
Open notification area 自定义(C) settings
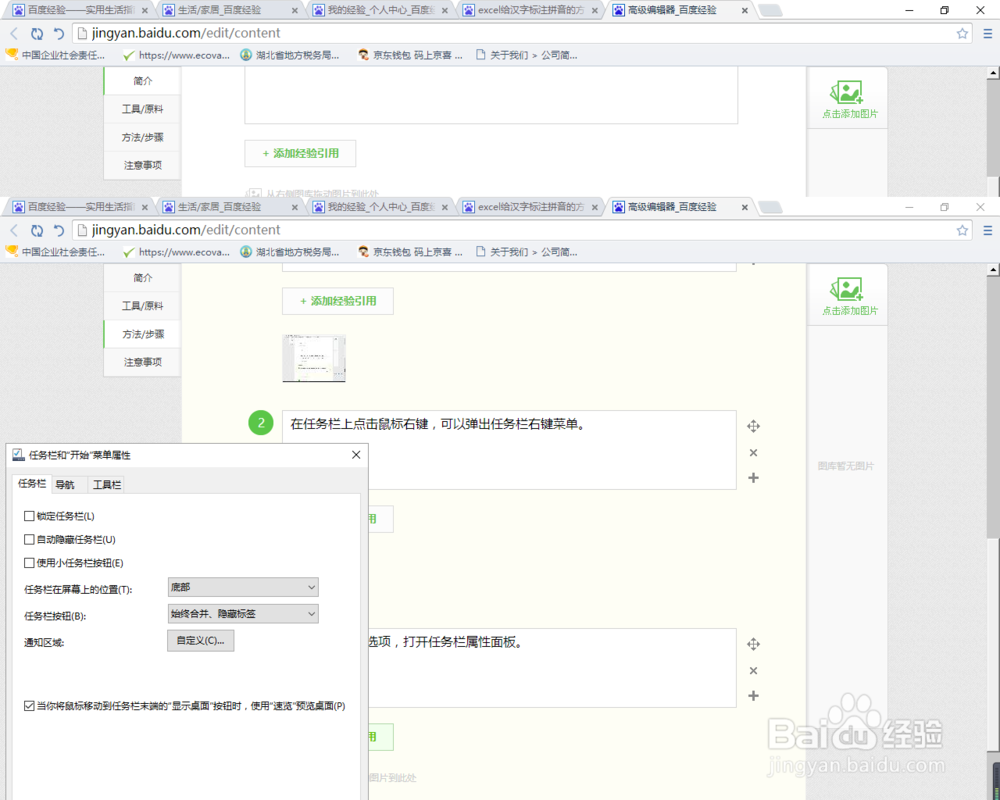[x=200, y=640]
